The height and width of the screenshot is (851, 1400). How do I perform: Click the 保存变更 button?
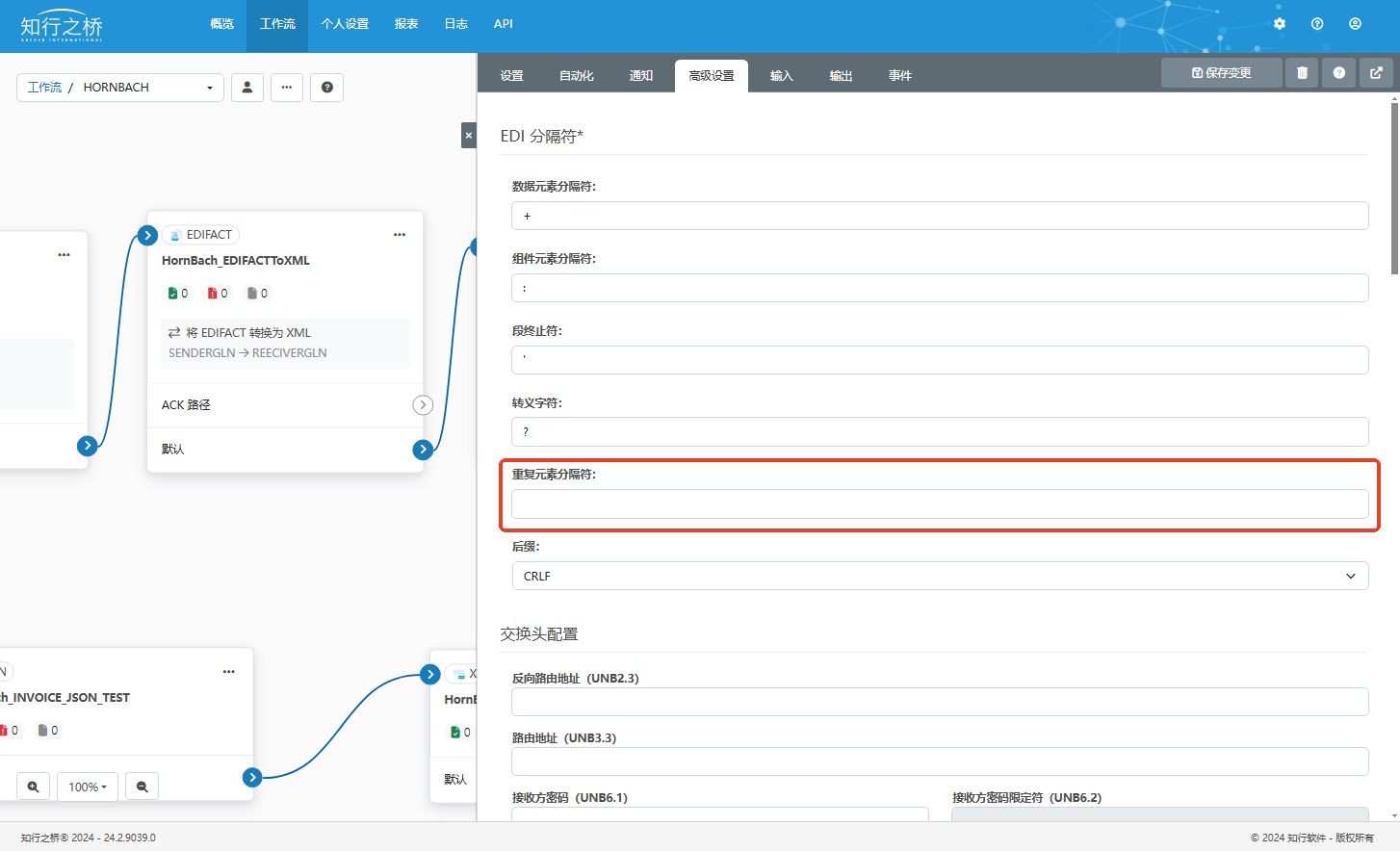[1221, 73]
